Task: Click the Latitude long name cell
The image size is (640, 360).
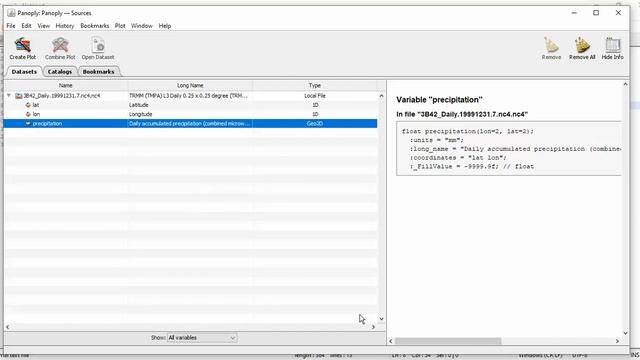Action: pos(139,105)
